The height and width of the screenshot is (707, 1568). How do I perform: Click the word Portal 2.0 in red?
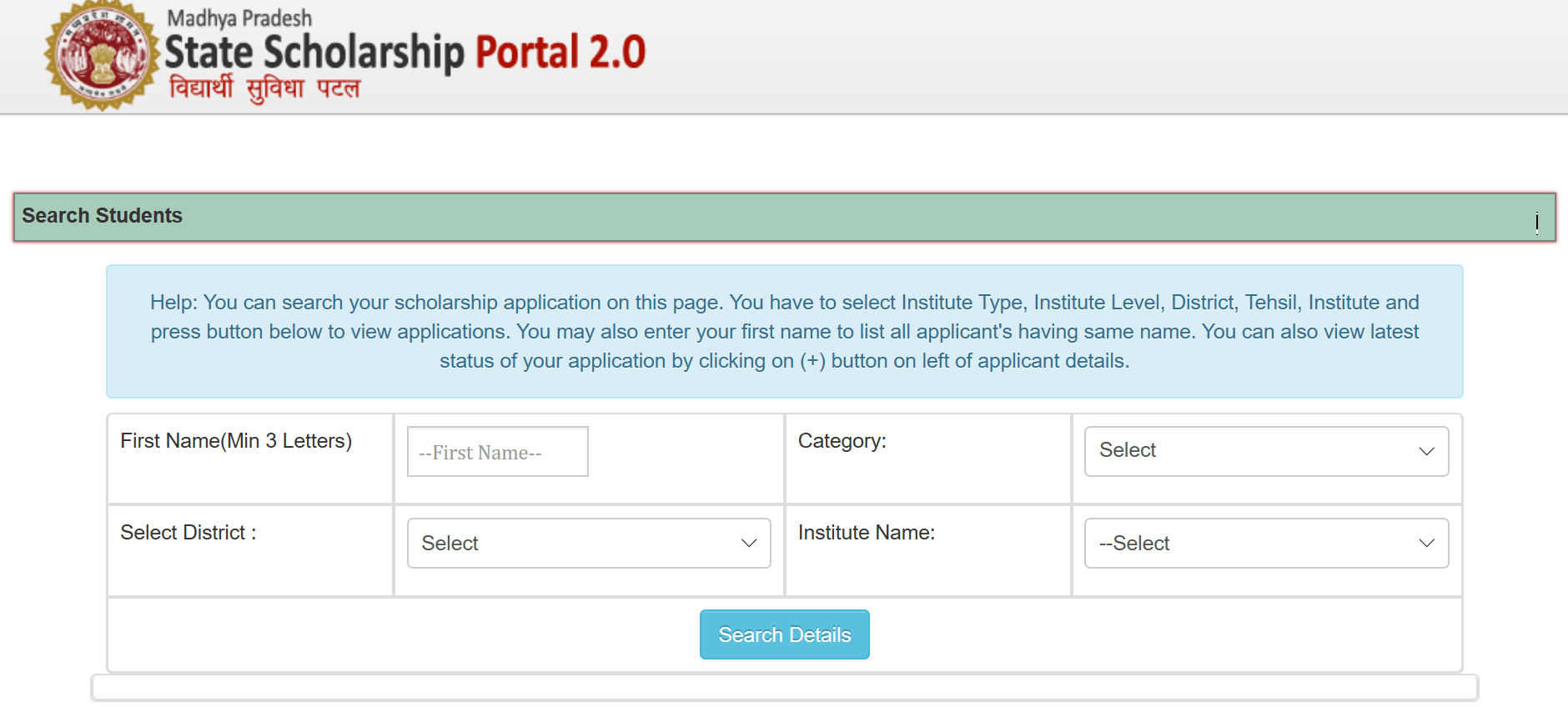coord(560,52)
